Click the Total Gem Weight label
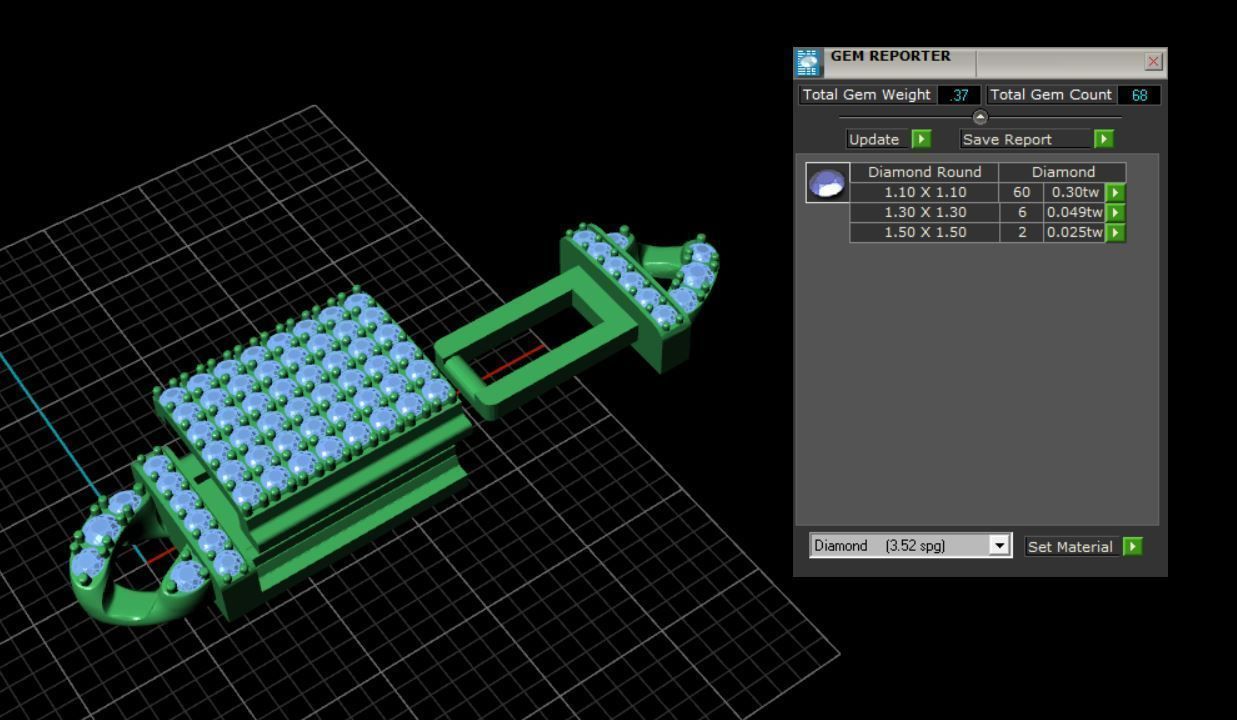1237x720 pixels. 867,95
